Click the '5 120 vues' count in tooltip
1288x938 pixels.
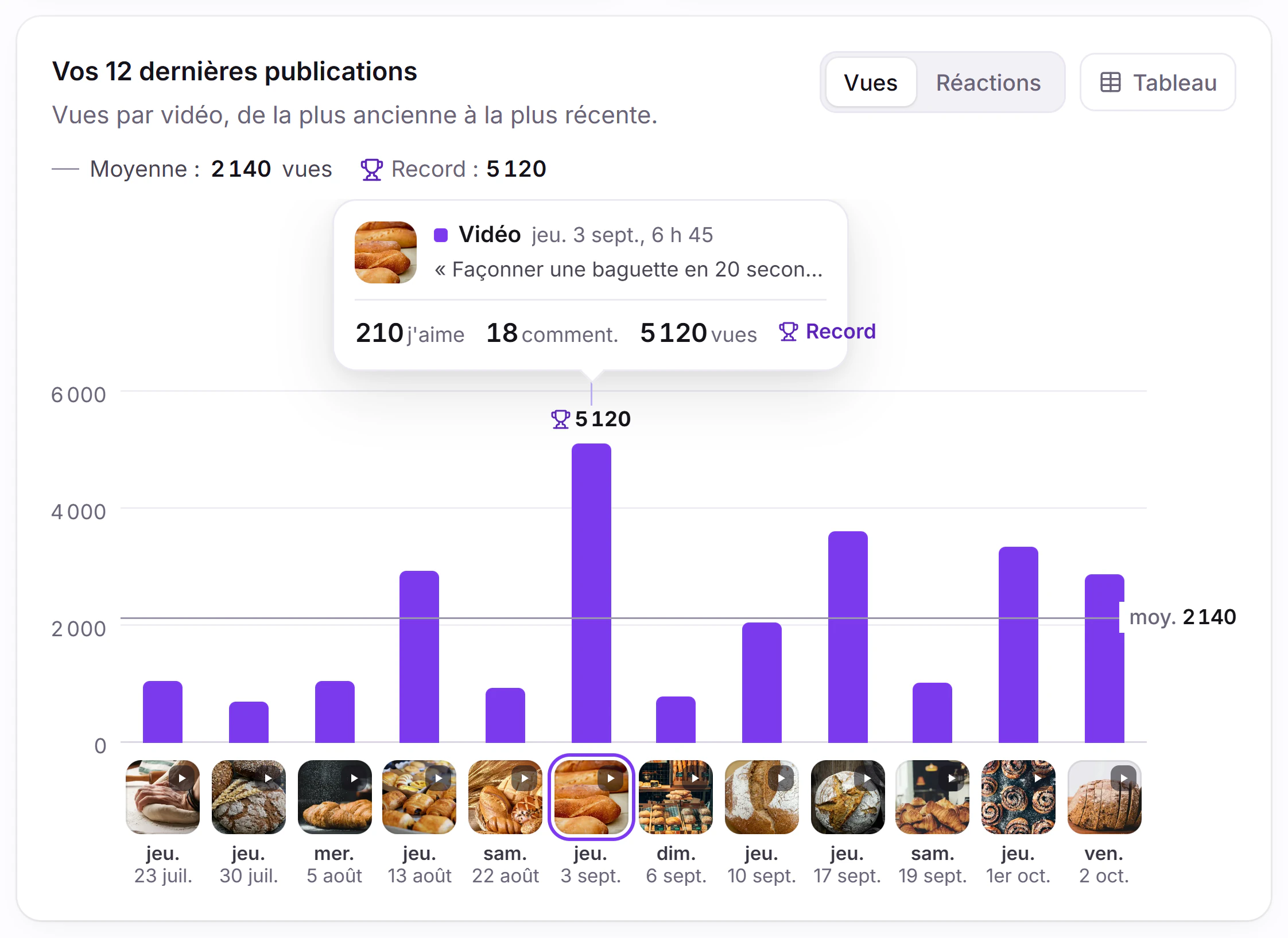(x=699, y=333)
